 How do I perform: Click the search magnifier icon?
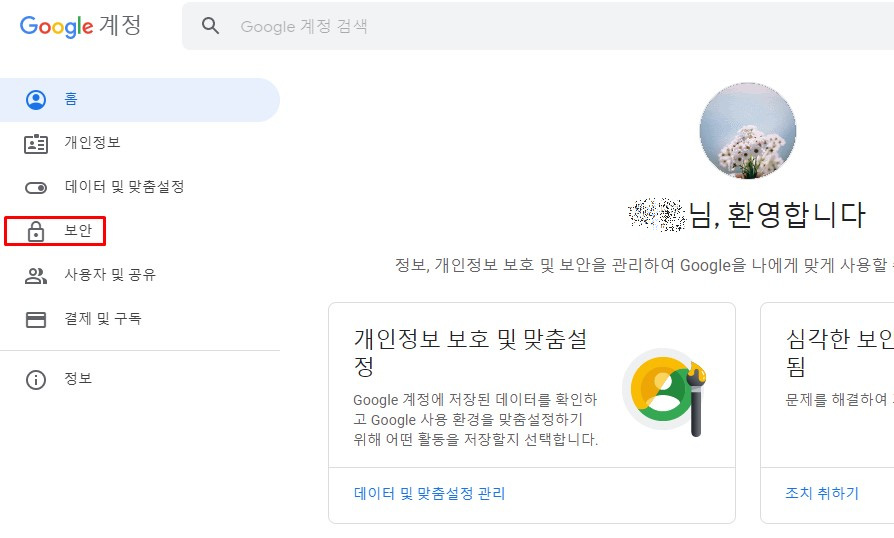coord(210,26)
